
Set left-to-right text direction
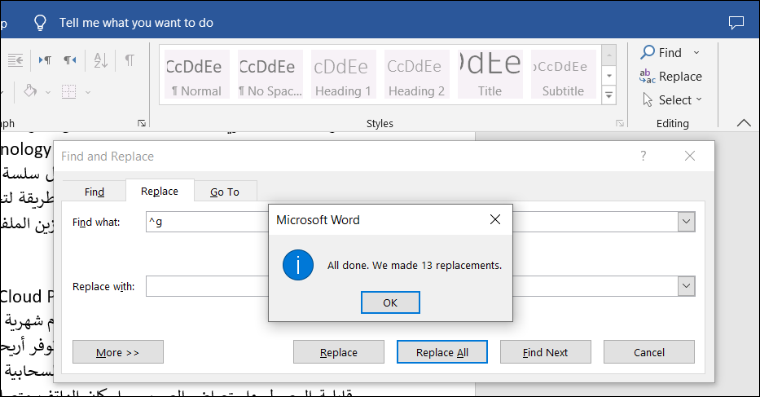pyautogui.click(x=45, y=60)
